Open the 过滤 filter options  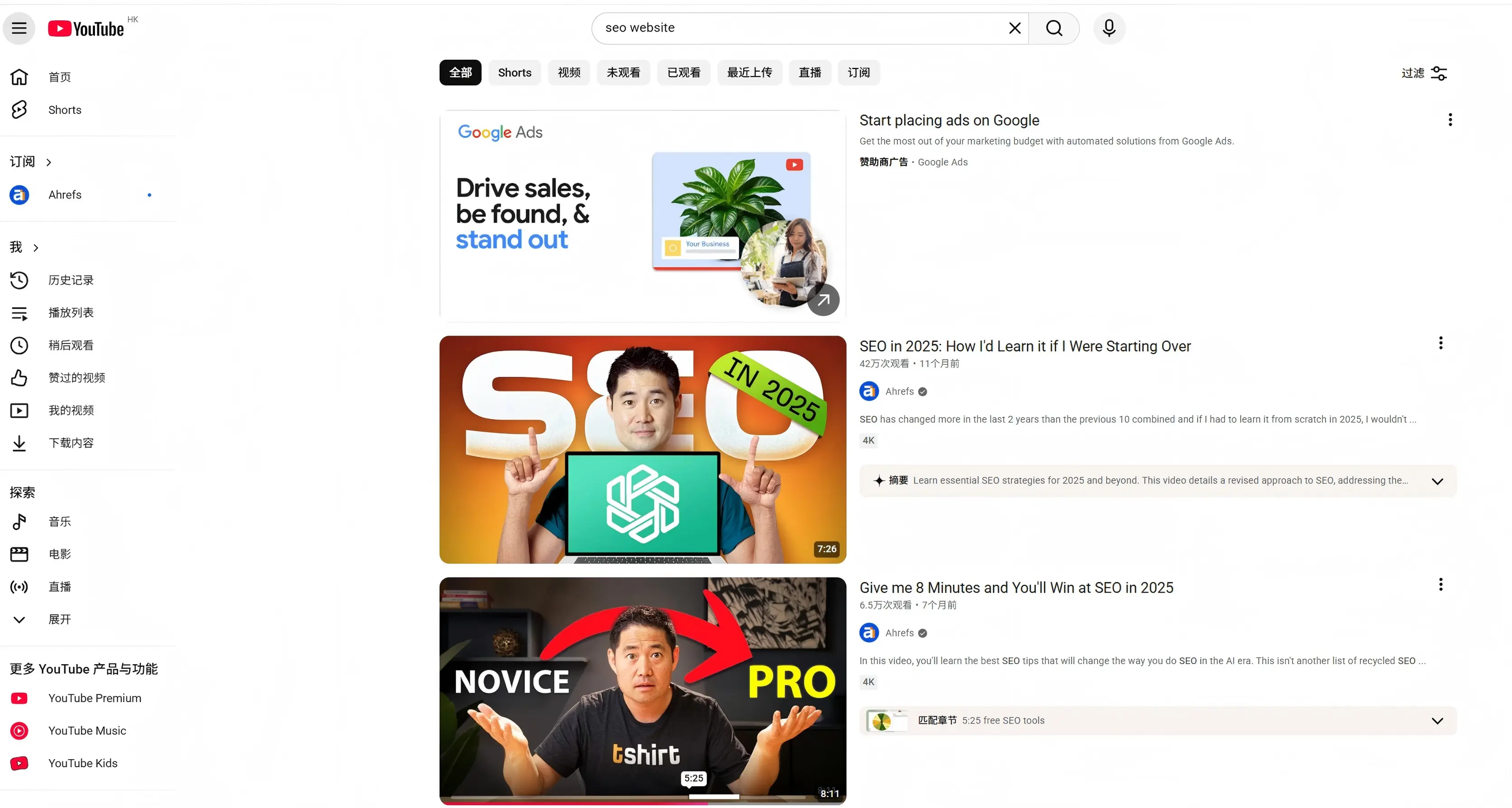pyautogui.click(x=1424, y=73)
